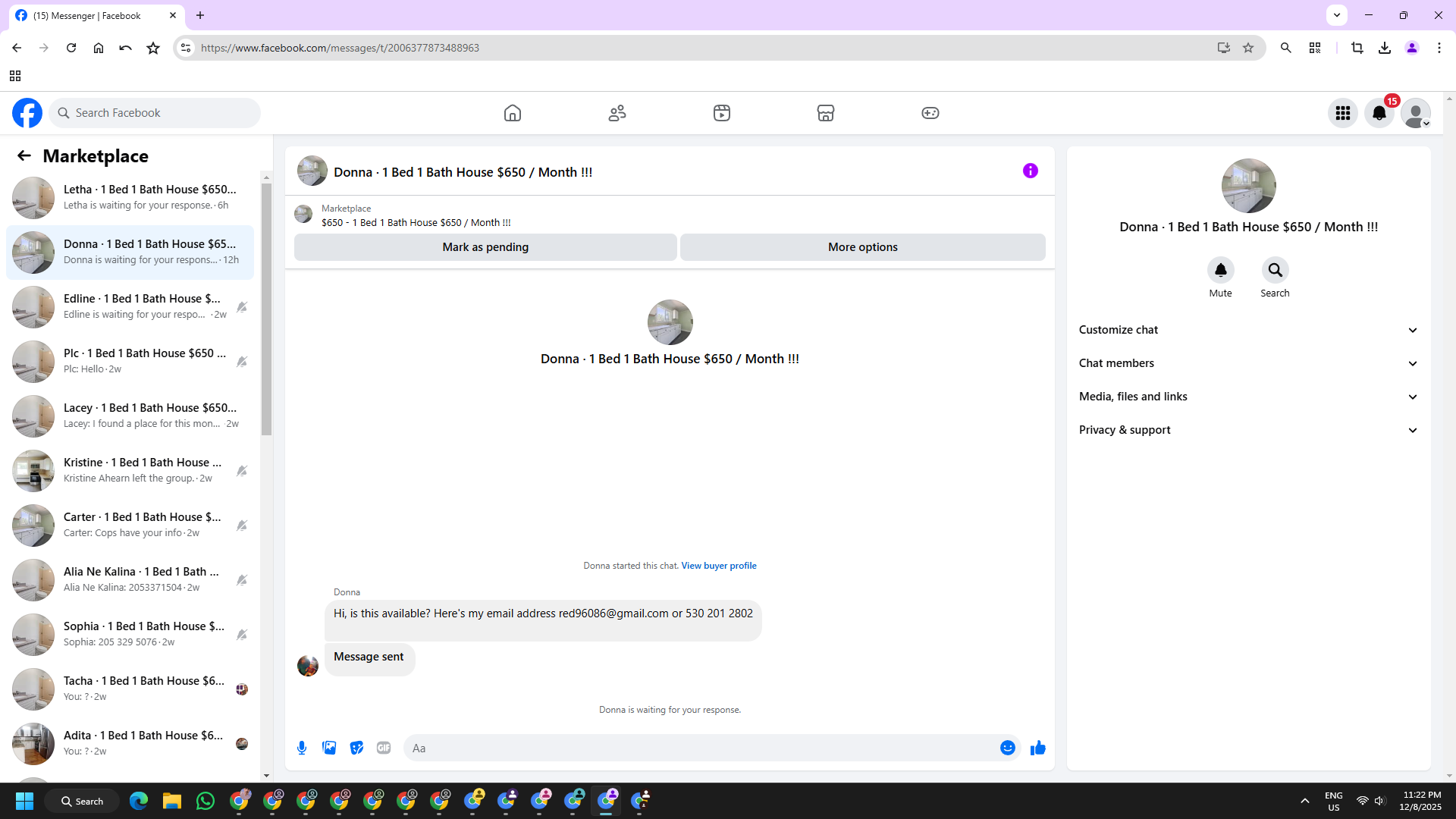Open the taskbar Search box
The height and width of the screenshot is (819, 1456).
pyautogui.click(x=82, y=801)
